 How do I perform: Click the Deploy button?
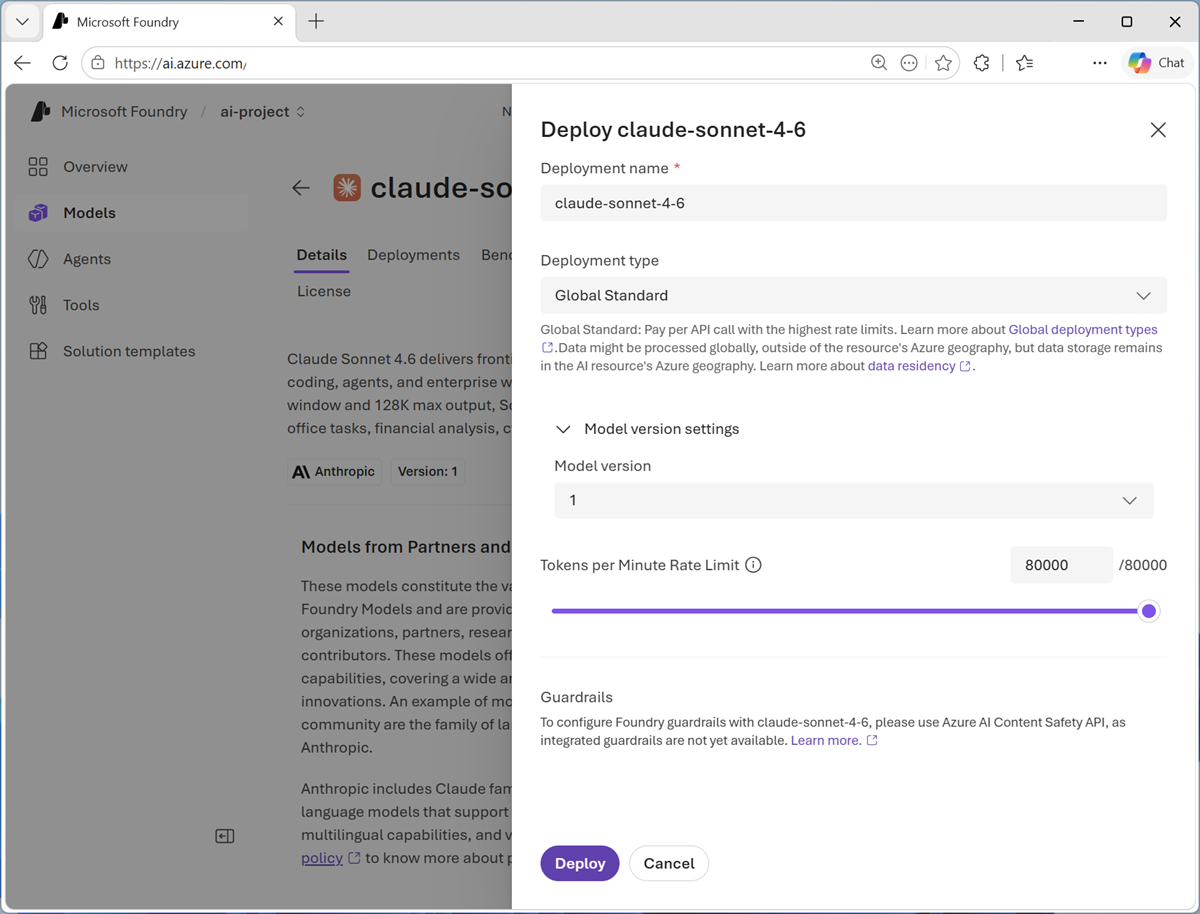coord(580,863)
